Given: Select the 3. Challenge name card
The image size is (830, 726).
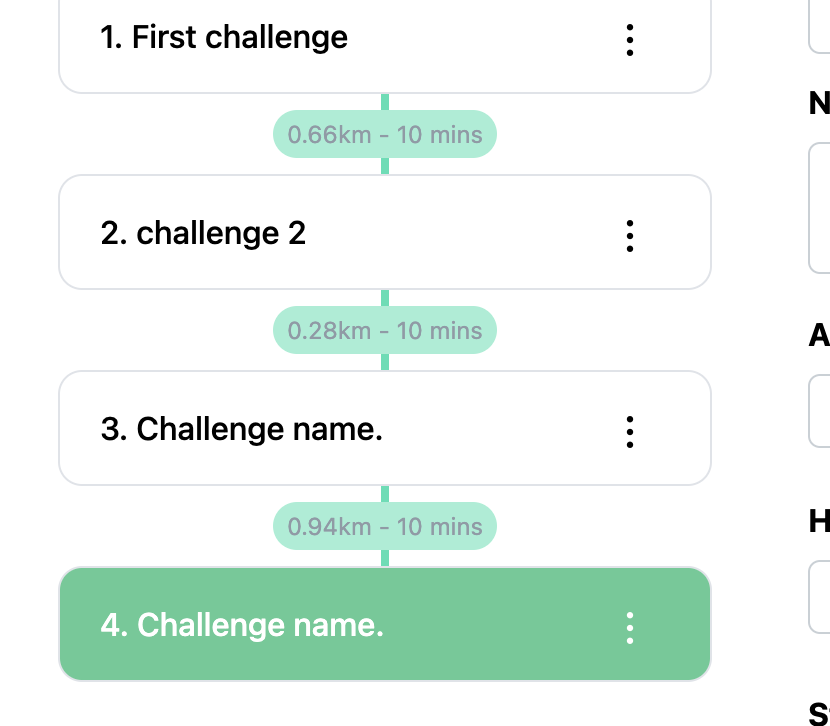Looking at the screenshot, I should (385, 428).
